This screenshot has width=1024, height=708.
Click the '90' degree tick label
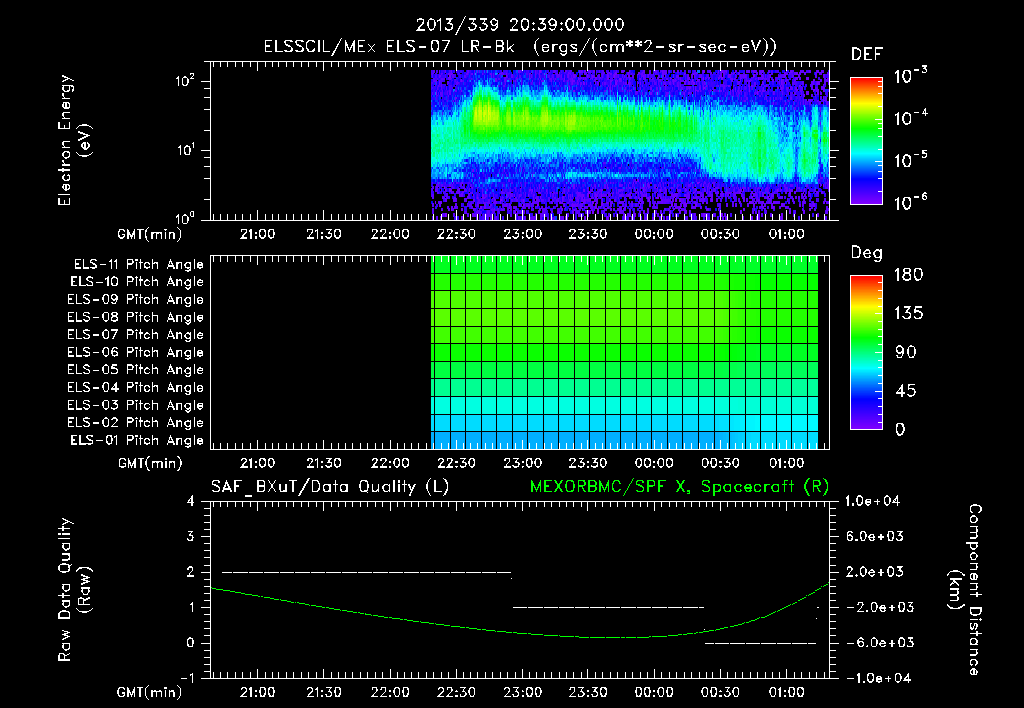pos(906,352)
